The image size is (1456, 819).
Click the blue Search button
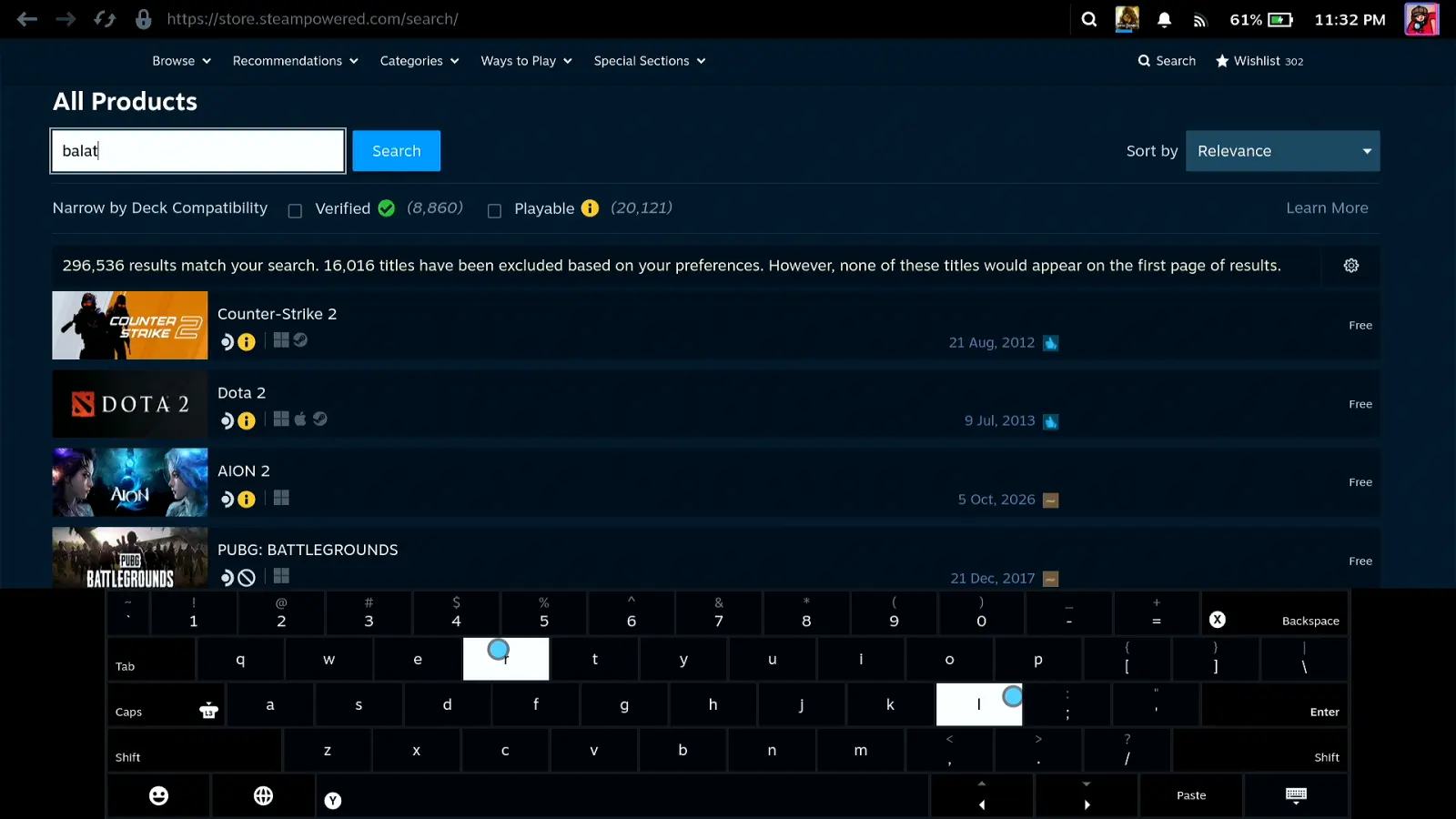[x=397, y=151]
